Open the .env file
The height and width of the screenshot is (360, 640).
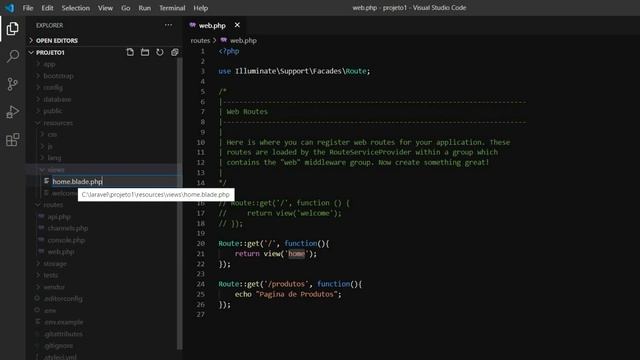click(50, 310)
